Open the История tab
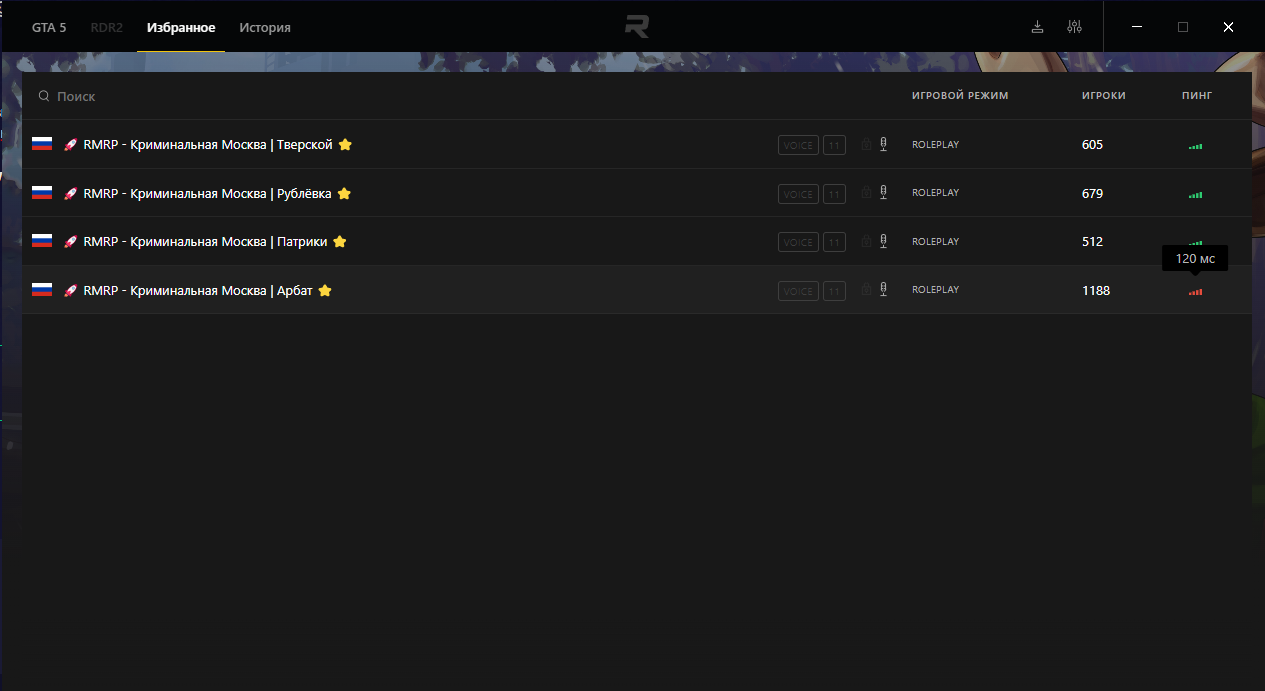 (265, 27)
